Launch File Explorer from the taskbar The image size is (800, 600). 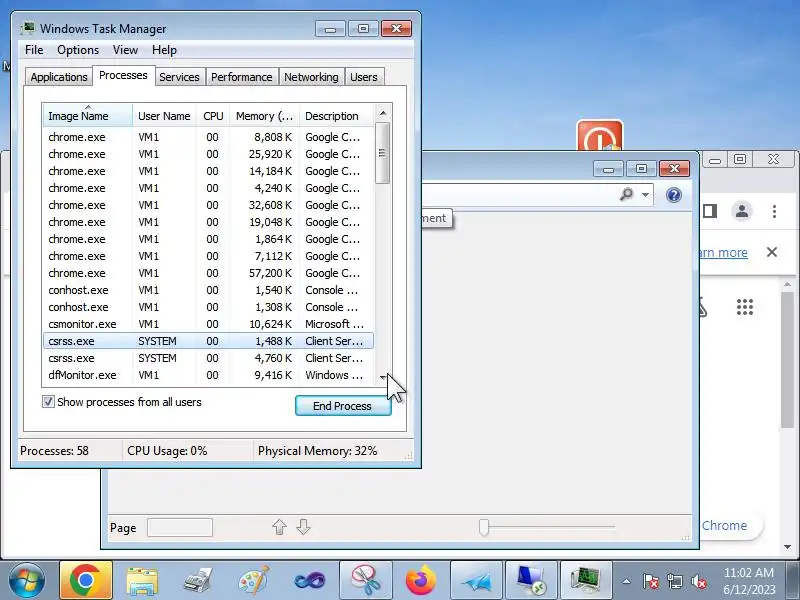pos(142,581)
